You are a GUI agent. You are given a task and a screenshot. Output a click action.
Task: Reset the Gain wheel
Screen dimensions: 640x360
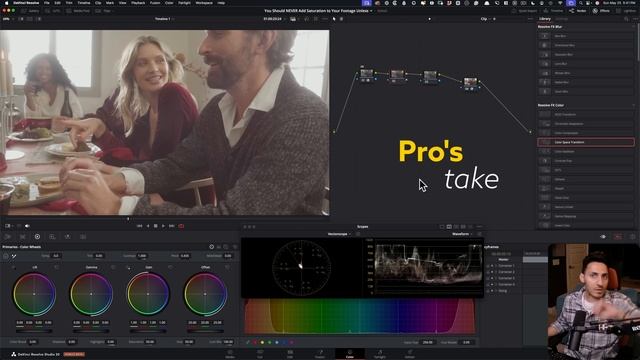[x=170, y=267]
